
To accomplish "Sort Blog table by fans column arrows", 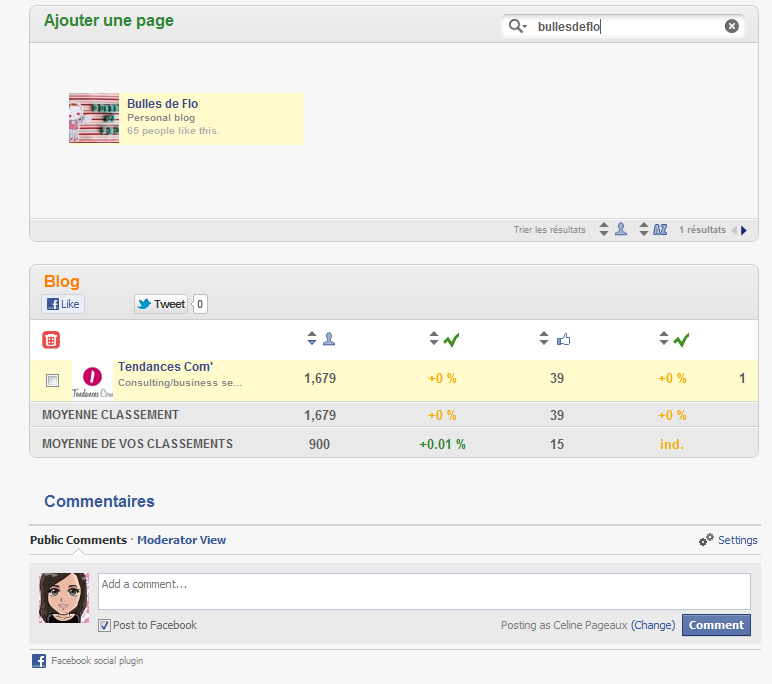I will [x=312, y=338].
